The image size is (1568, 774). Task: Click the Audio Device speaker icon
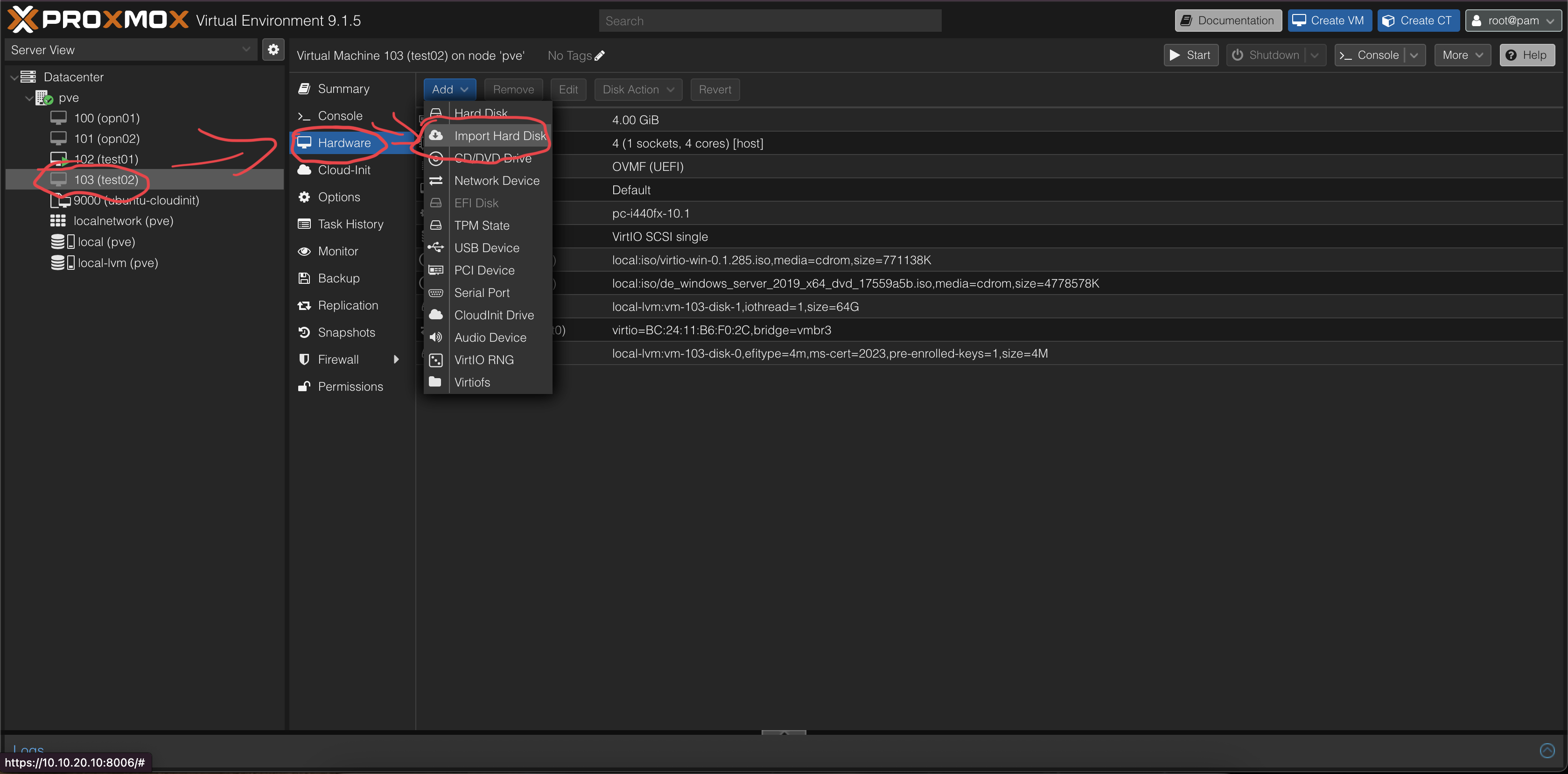click(436, 337)
